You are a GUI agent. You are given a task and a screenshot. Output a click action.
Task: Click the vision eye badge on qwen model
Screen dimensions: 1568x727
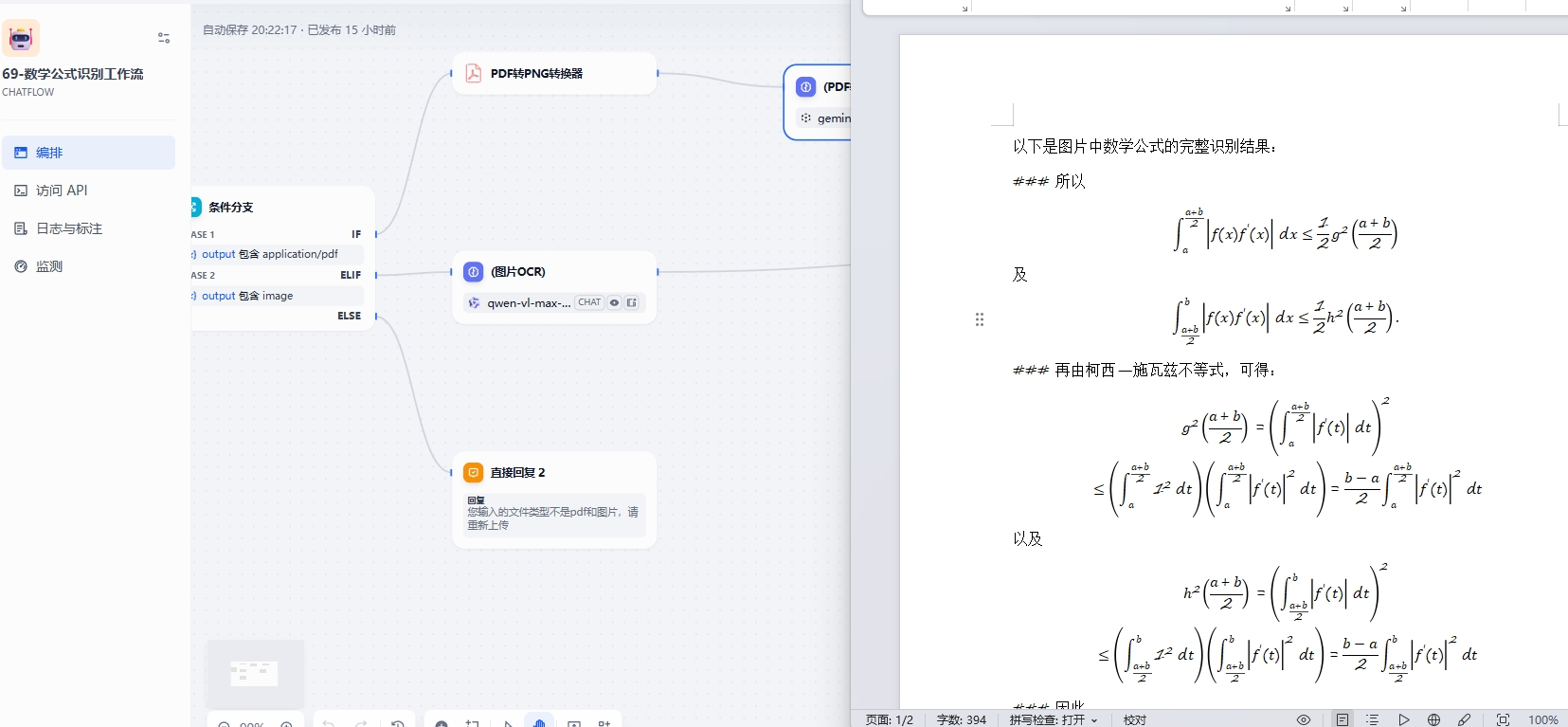tap(614, 302)
